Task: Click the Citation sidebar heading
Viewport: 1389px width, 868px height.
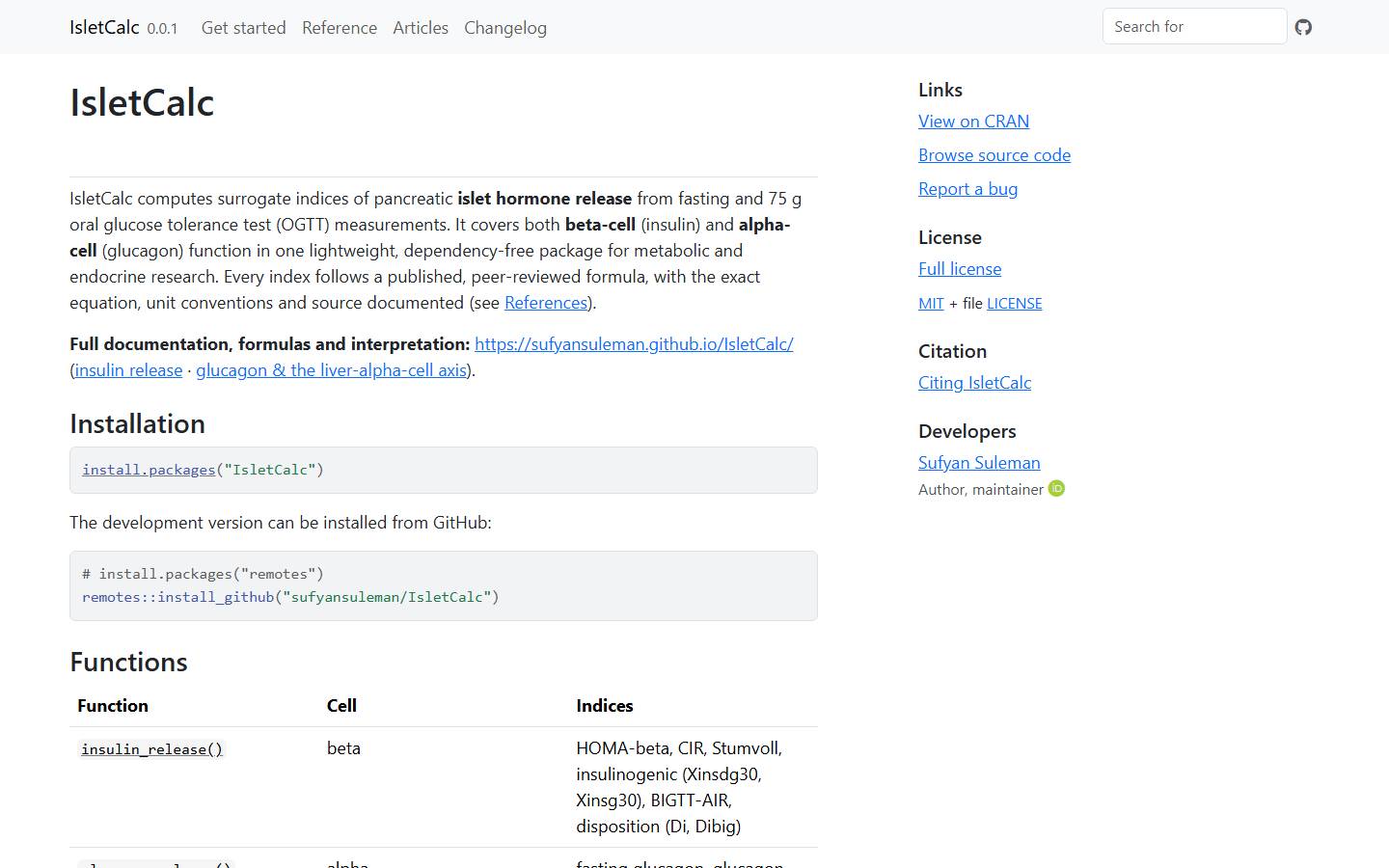Action: (952, 351)
